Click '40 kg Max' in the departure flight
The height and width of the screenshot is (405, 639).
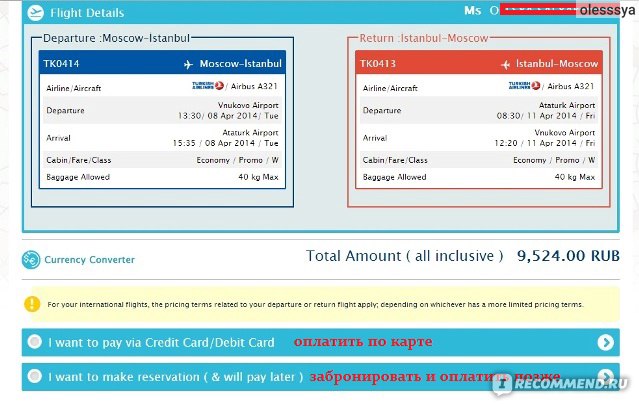click(x=258, y=177)
